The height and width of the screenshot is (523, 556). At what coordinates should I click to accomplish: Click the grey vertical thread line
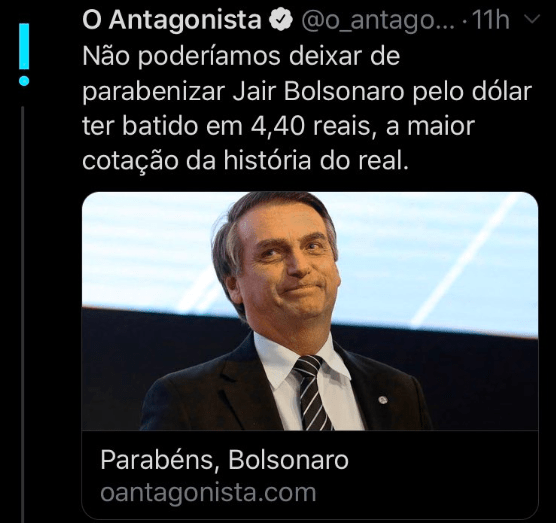23,314
